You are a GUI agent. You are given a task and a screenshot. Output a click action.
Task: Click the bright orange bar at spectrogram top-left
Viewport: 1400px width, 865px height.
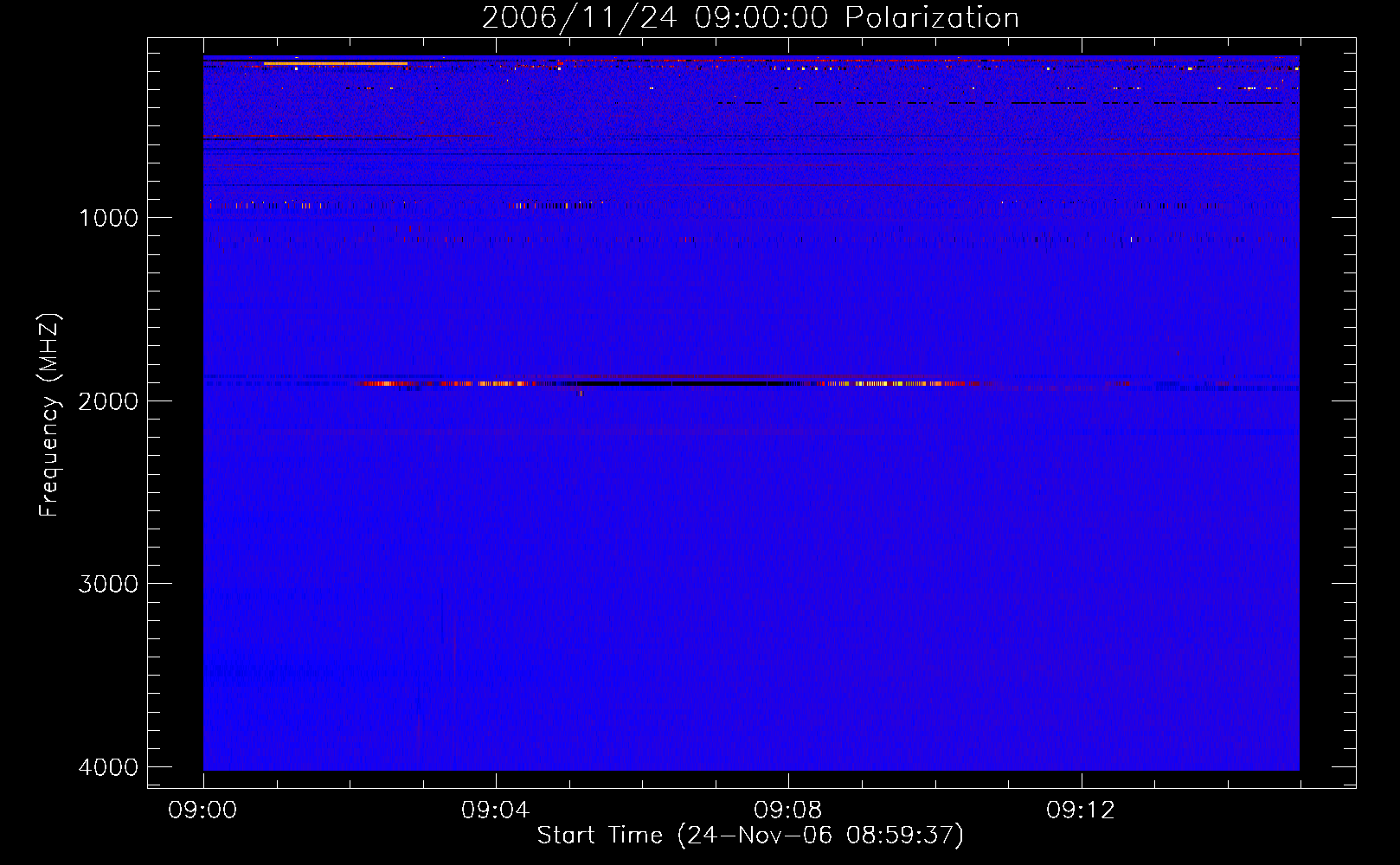click(336, 63)
